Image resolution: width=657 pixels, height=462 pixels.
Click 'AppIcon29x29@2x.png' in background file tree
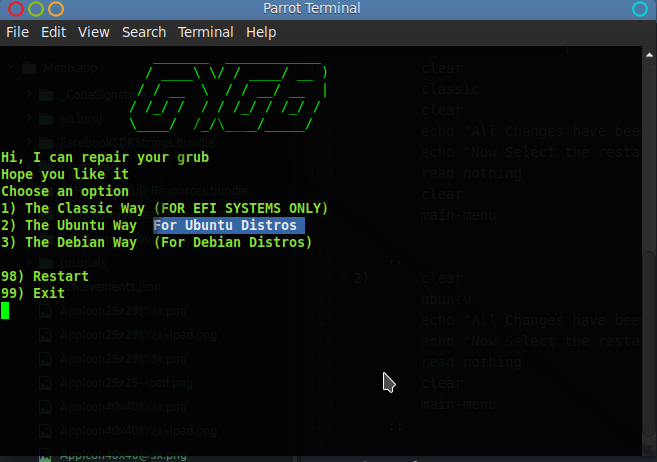coord(123,311)
